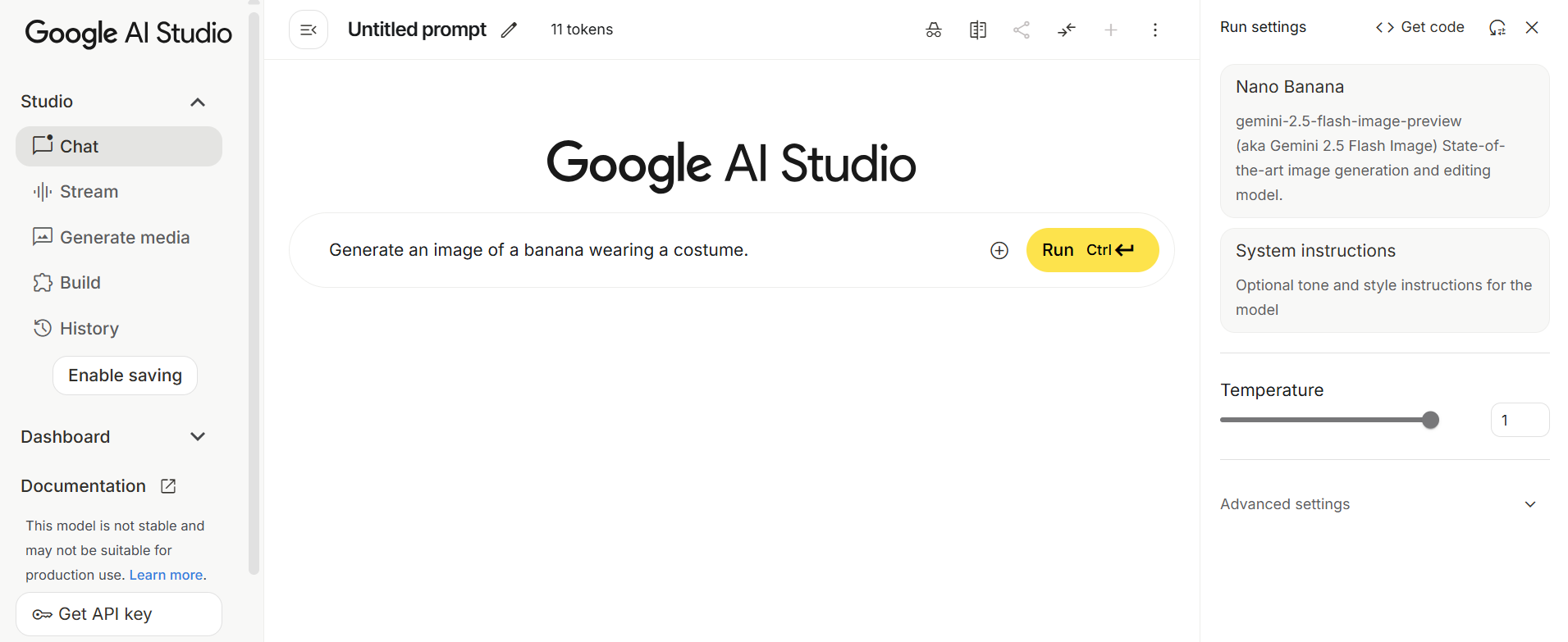Click the Temperature slider handle
1568x642 pixels.
click(x=1431, y=420)
